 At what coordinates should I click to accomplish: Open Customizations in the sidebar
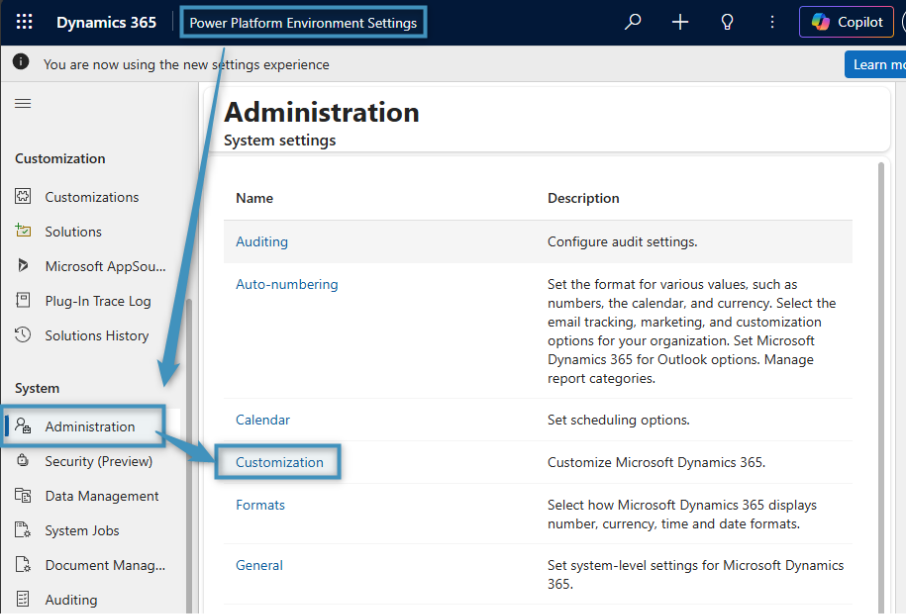tap(92, 197)
